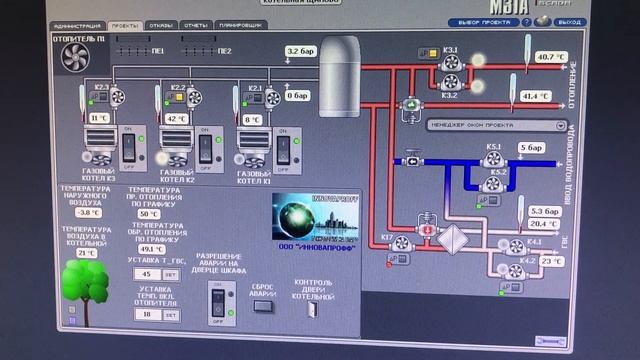Click the Газовый котел К1 boiler icon

pyautogui.click(x=253, y=148)
